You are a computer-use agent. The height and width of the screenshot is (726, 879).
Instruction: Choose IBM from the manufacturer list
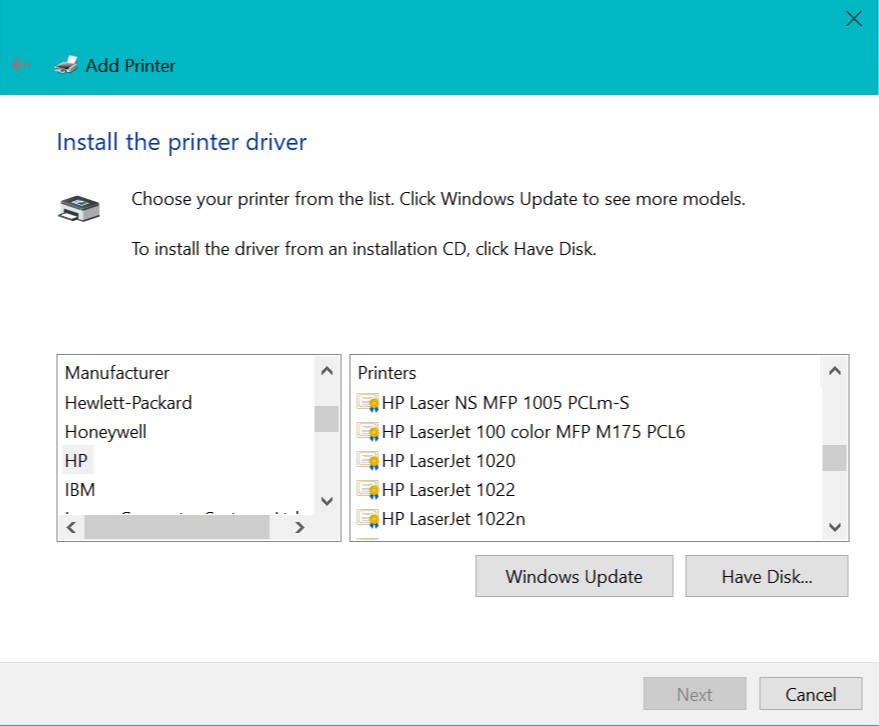(x=80, y=490)
